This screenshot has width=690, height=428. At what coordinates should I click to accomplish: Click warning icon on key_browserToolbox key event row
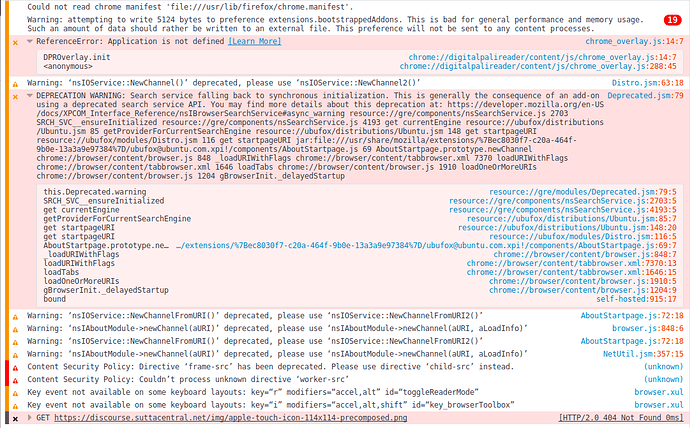15,406
